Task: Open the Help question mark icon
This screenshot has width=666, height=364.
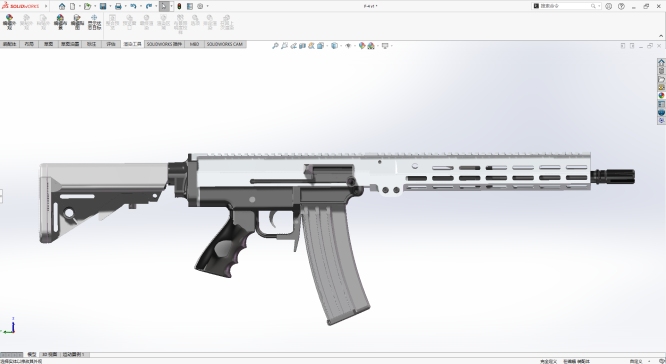Action: 621,6
